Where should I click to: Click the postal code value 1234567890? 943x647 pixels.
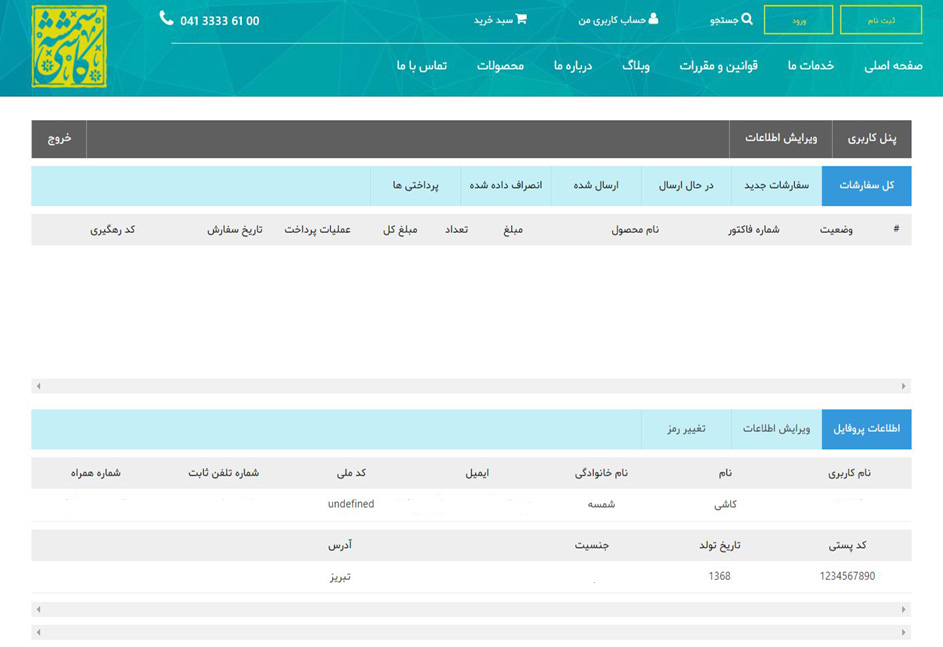847,576
